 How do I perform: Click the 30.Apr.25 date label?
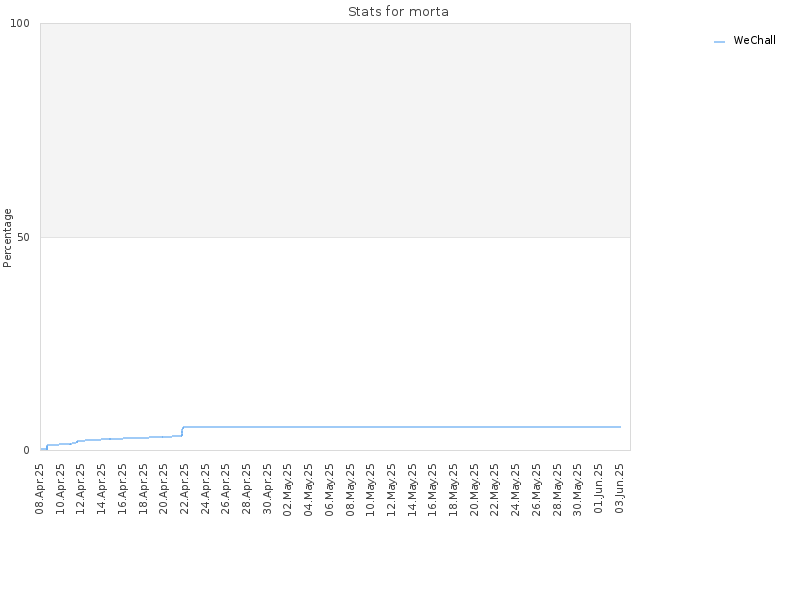267,489
